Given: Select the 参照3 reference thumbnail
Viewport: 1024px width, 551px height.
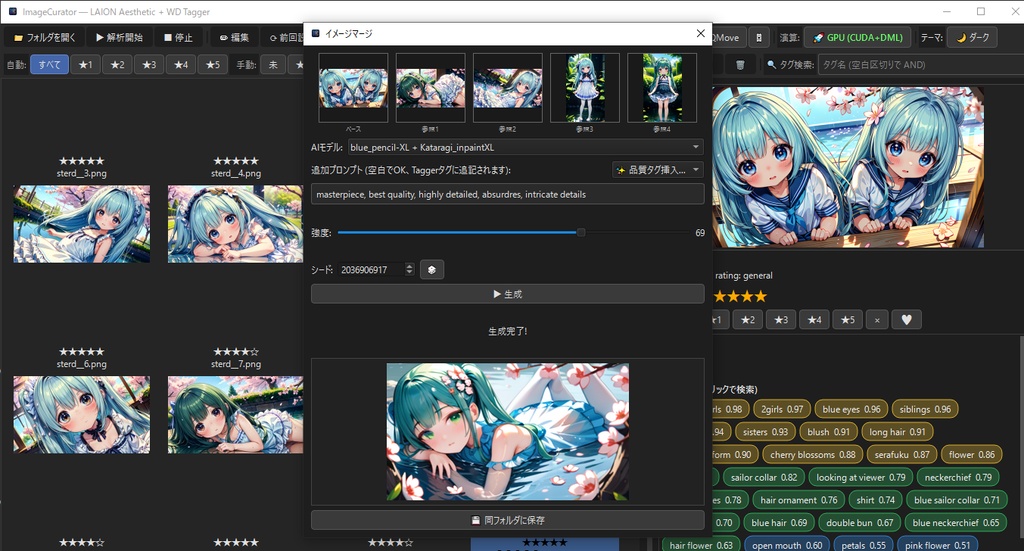Looking at the screenshot, I should point(584,88).
